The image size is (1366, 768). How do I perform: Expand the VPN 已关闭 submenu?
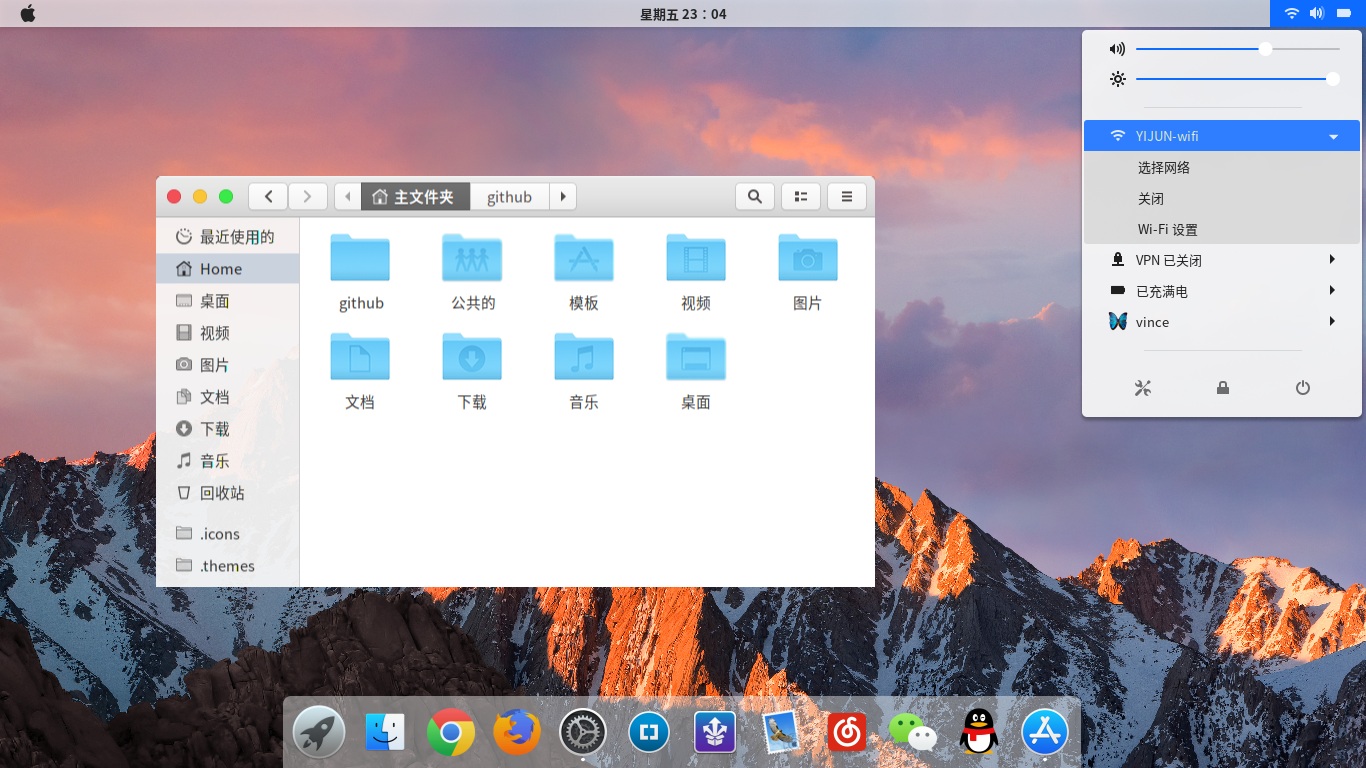(x=1222, y=260)
